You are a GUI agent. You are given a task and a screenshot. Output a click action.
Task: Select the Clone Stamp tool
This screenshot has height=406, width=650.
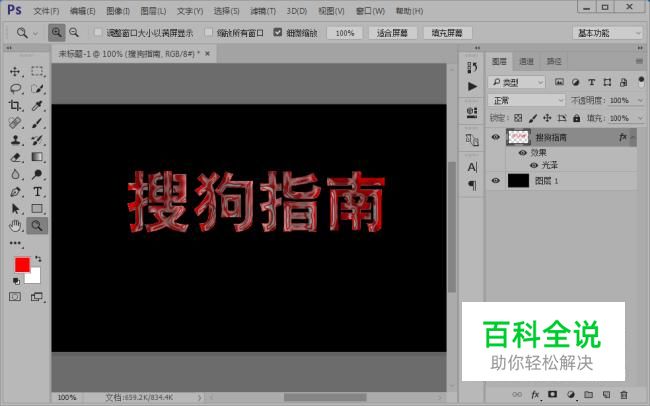(x=15, y=140)
